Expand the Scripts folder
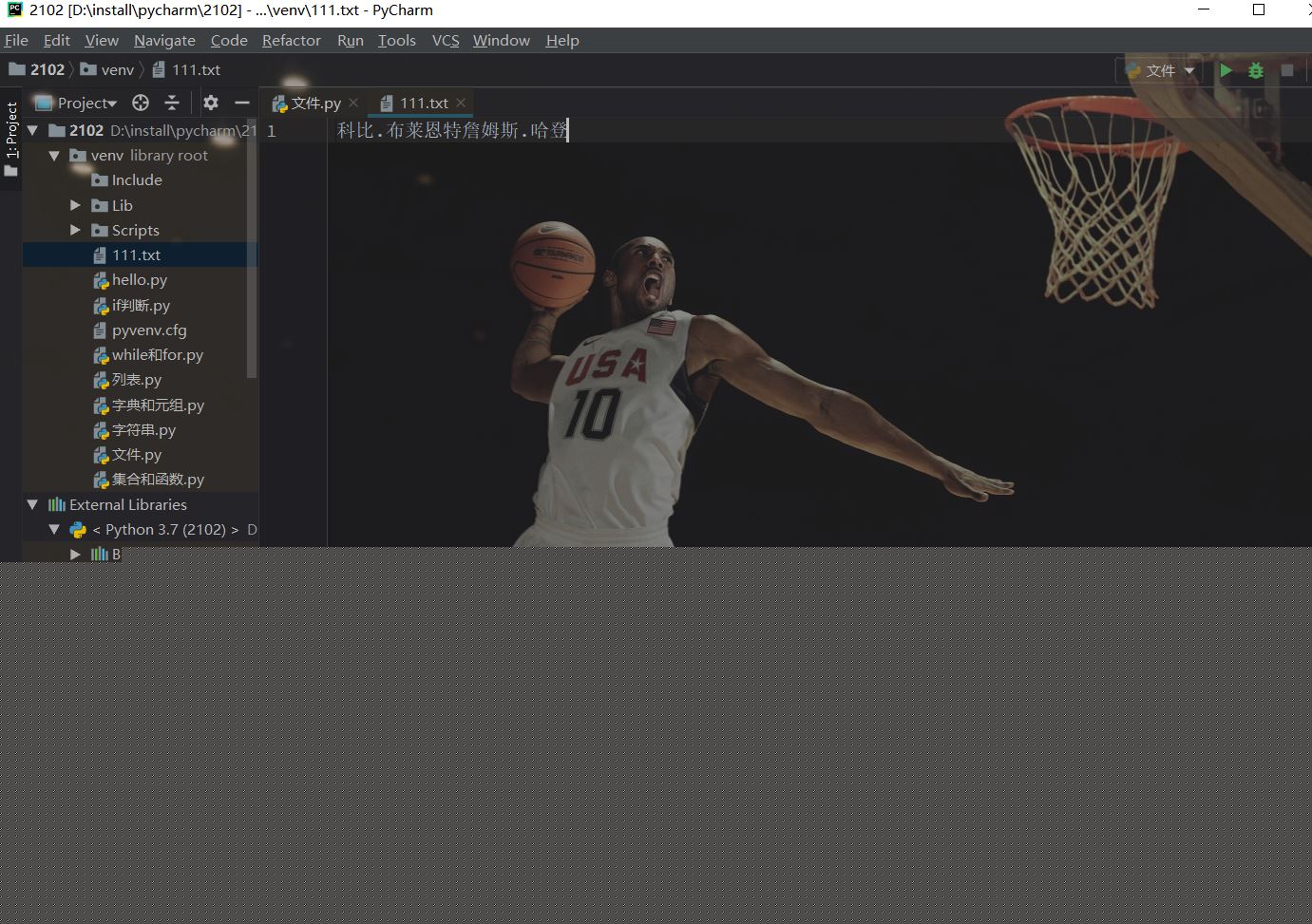 pyautogui.click(x=76, y=230)
